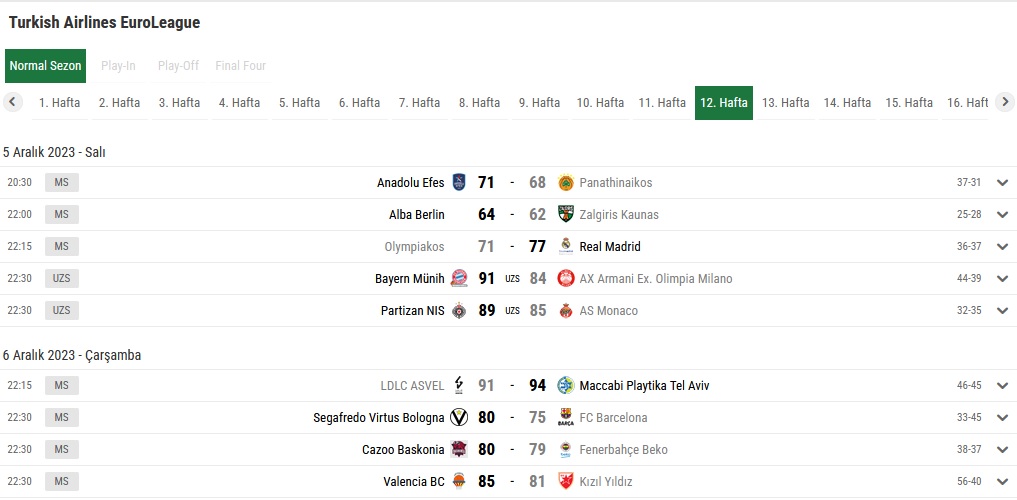Select the FC Barcelona crest icon
The width and height of the screenshot is (1017, 500).
[x=566, y=417]
